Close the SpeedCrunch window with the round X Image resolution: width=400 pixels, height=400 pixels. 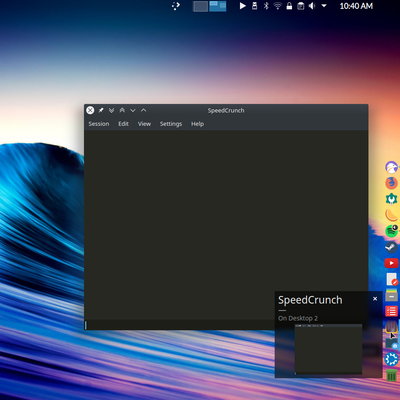[x=90, y=110]
